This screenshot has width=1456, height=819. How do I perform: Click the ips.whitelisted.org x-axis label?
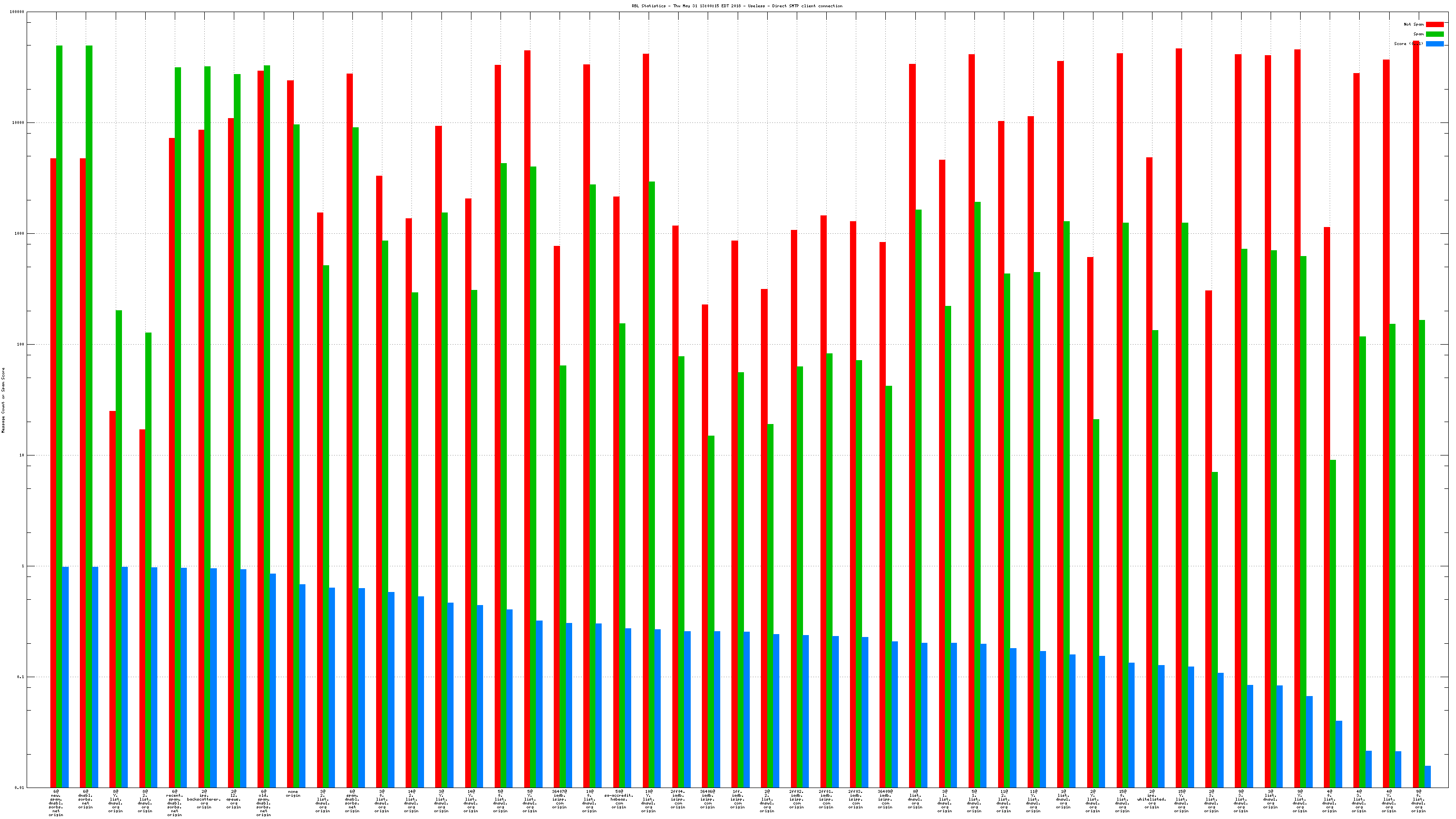pos(1152,799)
